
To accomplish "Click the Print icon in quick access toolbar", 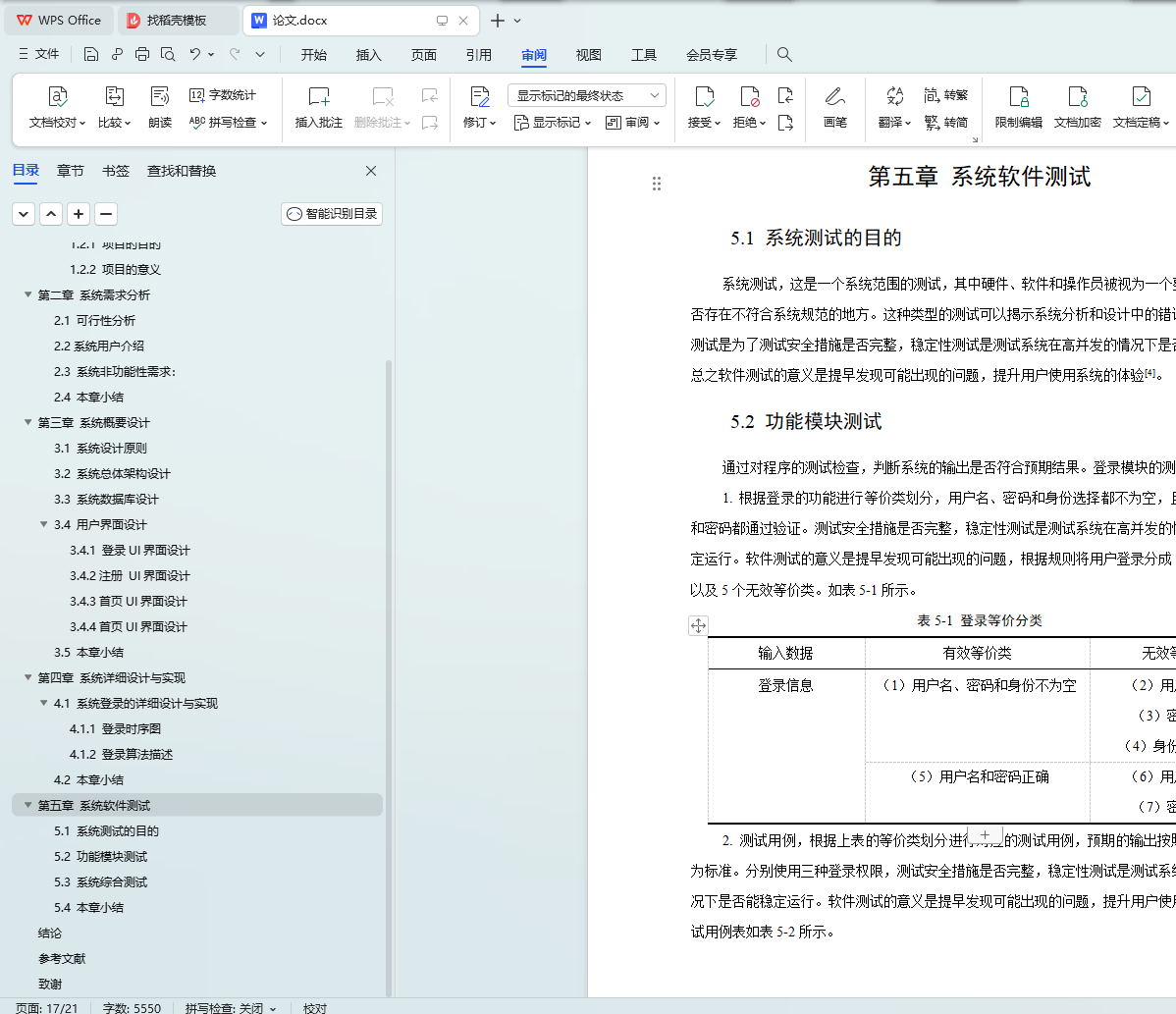I will [141, 54].
